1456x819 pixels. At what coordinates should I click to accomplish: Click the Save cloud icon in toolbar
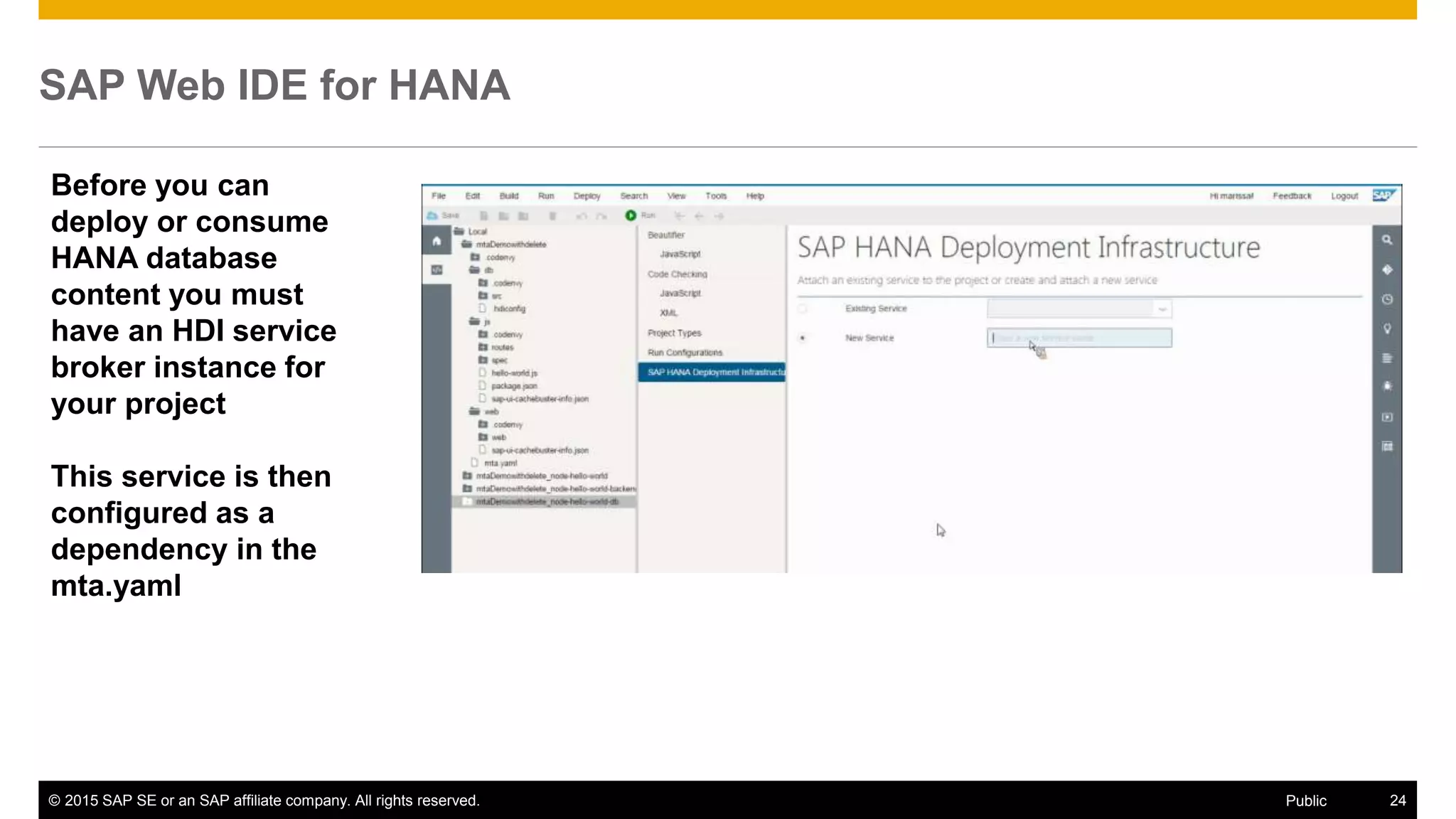coord(432,215)
